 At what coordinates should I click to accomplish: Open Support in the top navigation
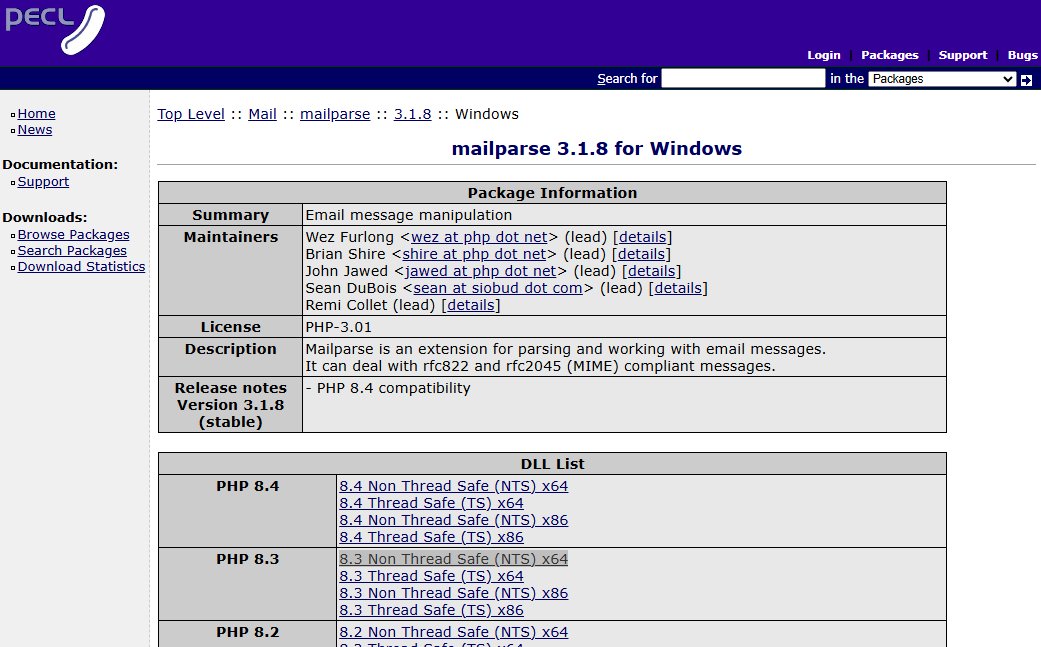pos(962,55)
